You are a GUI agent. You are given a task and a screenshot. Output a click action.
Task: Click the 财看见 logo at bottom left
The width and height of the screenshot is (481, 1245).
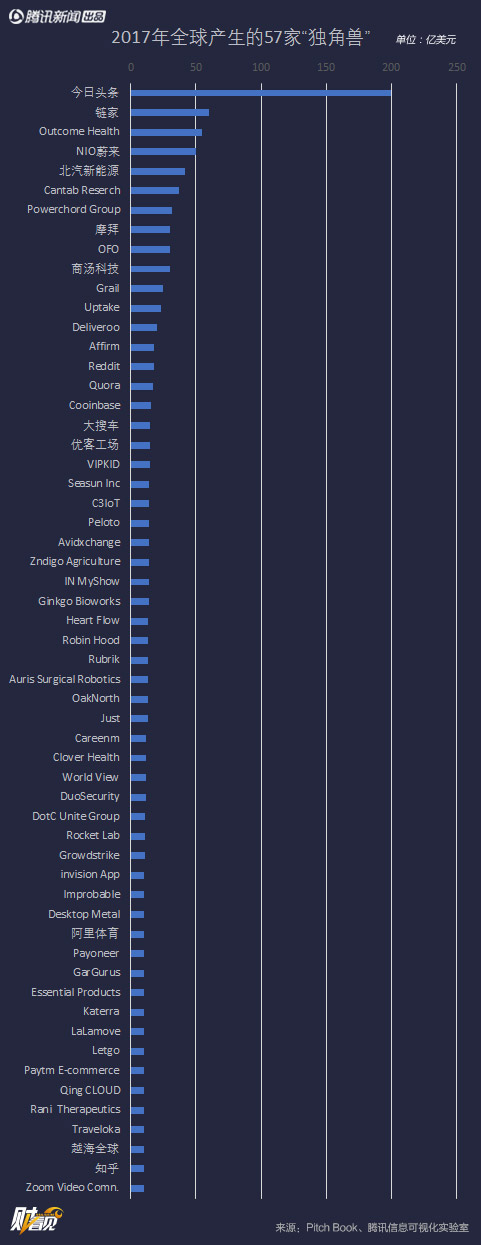[x=36, y=1223]
